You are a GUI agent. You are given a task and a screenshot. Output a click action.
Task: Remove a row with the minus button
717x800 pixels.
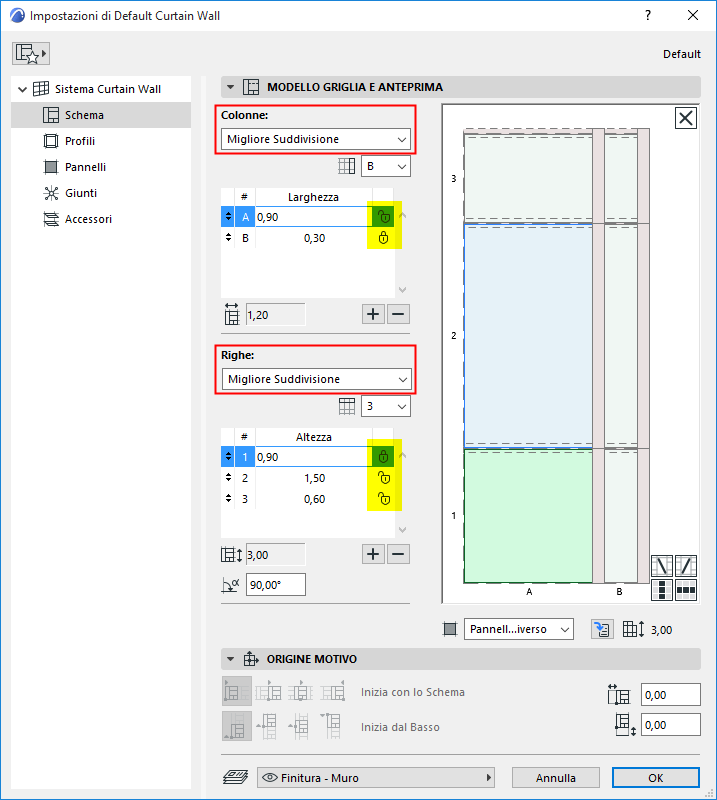pos(399,554)
